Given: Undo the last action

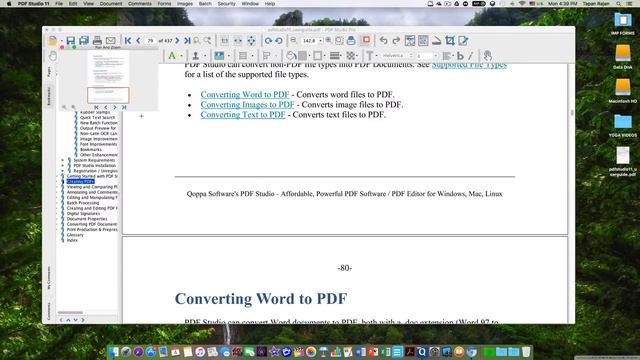Looking at the screenshot, I should pyautogui.click(x=383, y=40).
